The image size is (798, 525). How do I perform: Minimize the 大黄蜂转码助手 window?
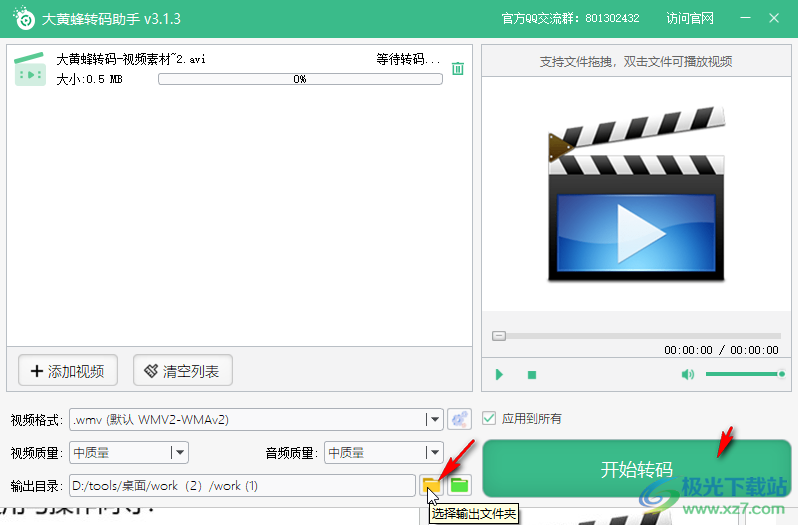(x=745, y=18)
